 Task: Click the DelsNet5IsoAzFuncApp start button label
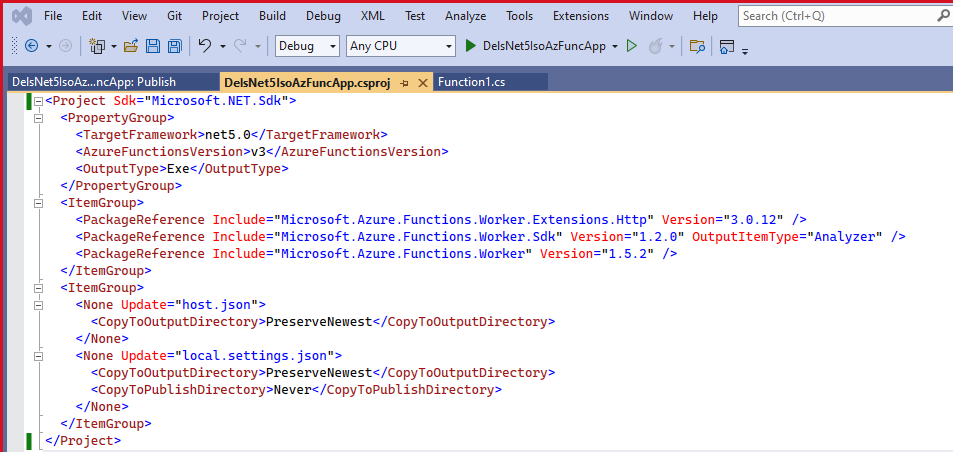click(544, 46)
